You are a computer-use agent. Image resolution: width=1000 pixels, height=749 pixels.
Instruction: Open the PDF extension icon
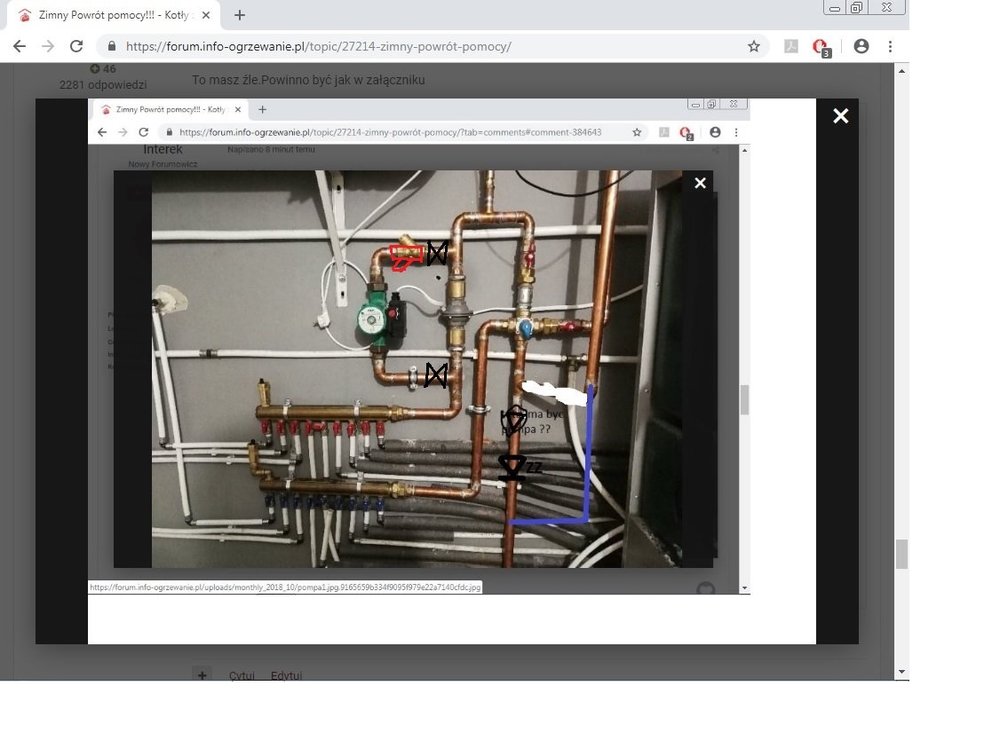click(x=791, y=46)
